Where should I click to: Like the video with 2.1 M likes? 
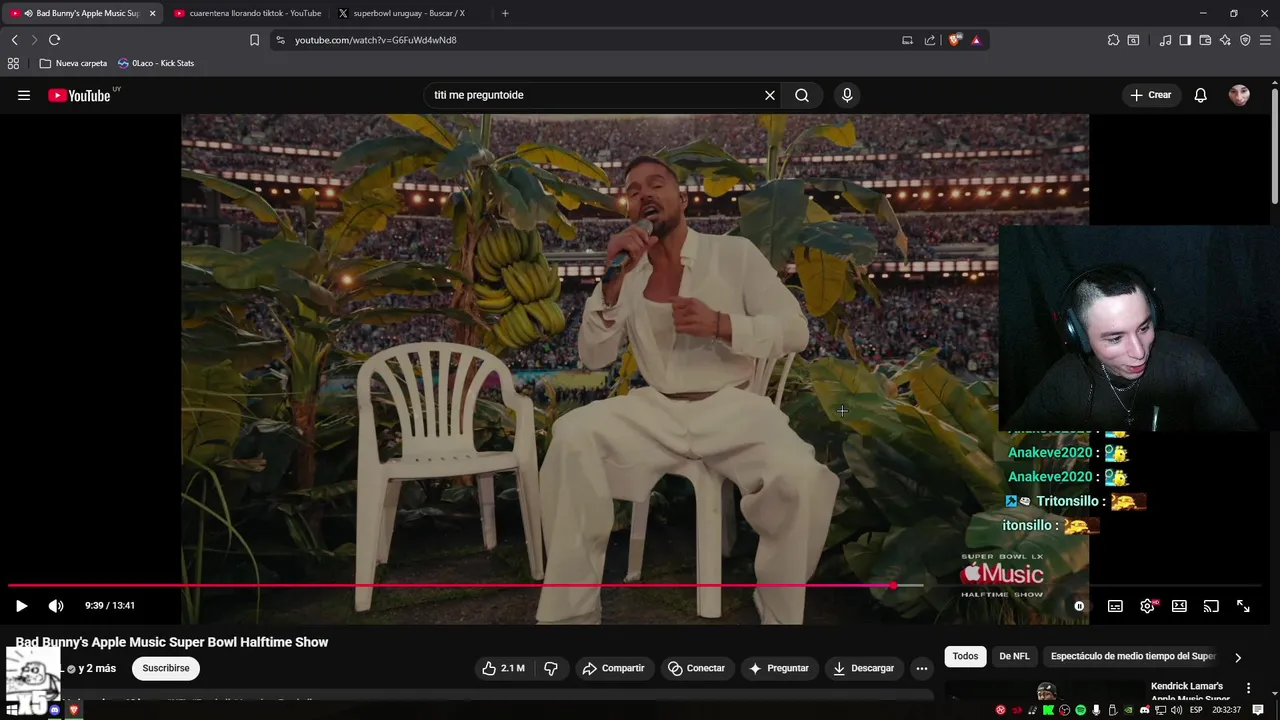[x=506, y=668]
